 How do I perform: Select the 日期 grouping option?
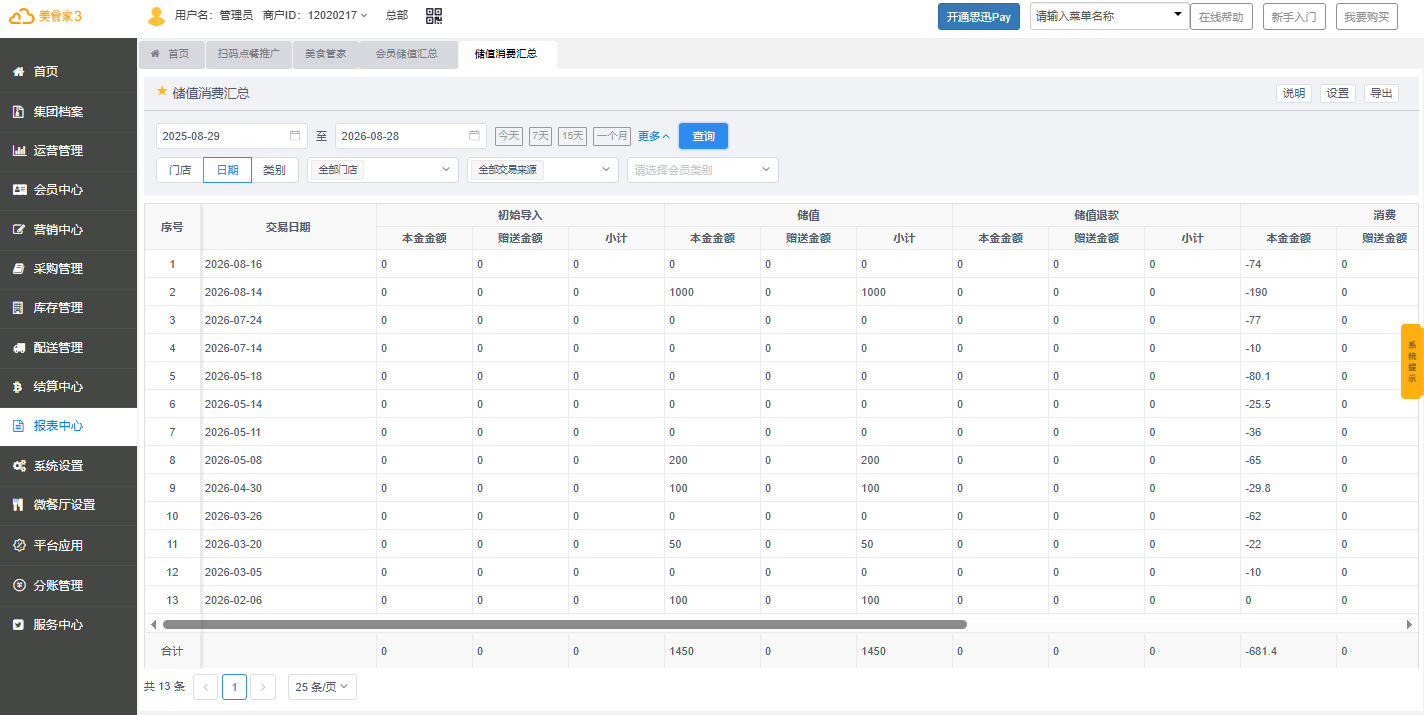227,170
